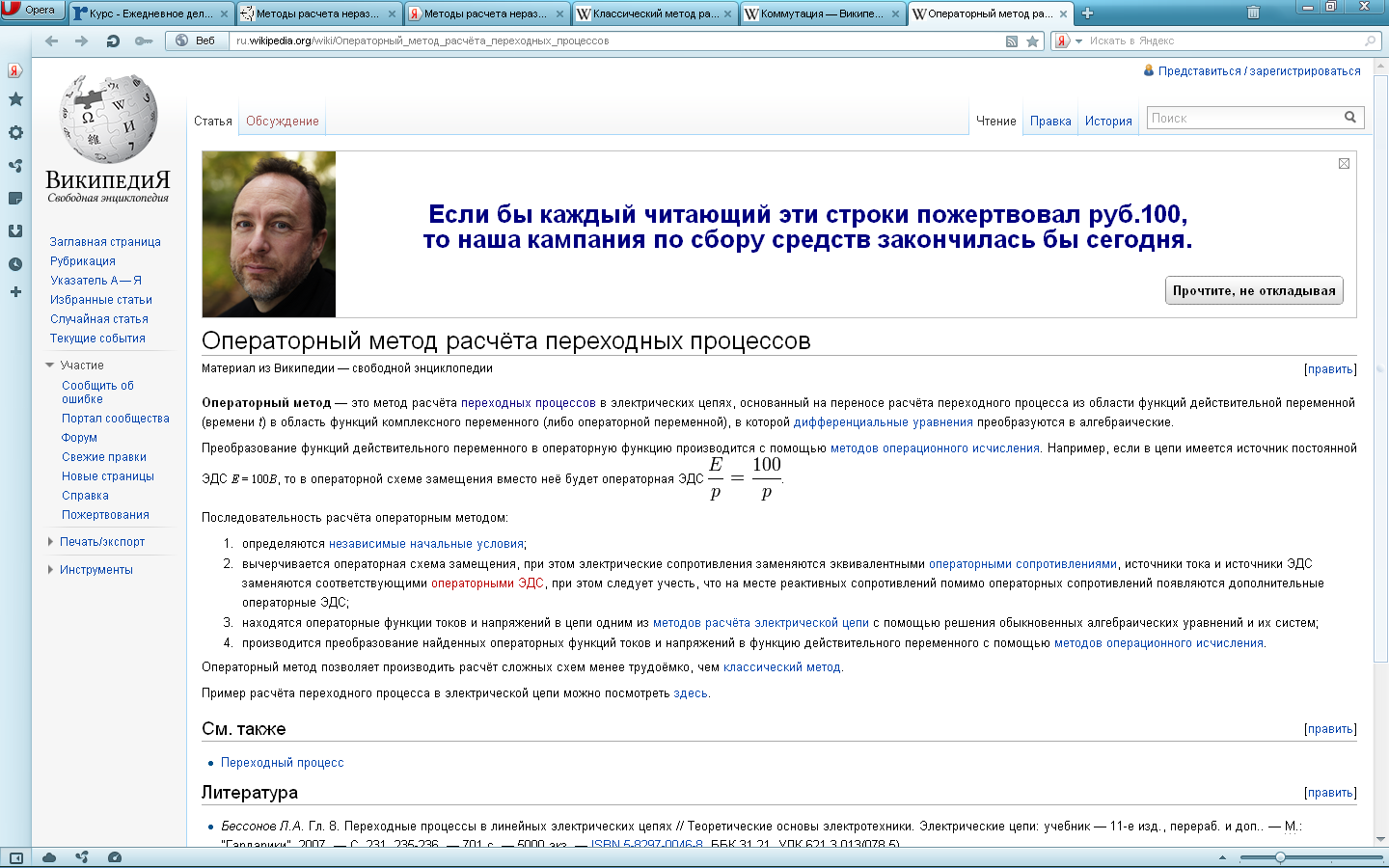Image resolution: width=1389 pixels, height=868 pixels.
Task: Follow the дифференциальные уравнения link
Action: [x=884, y=422]
